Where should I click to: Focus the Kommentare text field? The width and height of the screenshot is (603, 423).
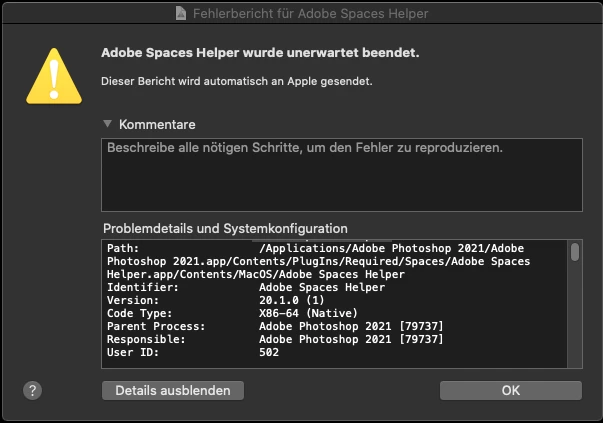click(x=342, y=175)
